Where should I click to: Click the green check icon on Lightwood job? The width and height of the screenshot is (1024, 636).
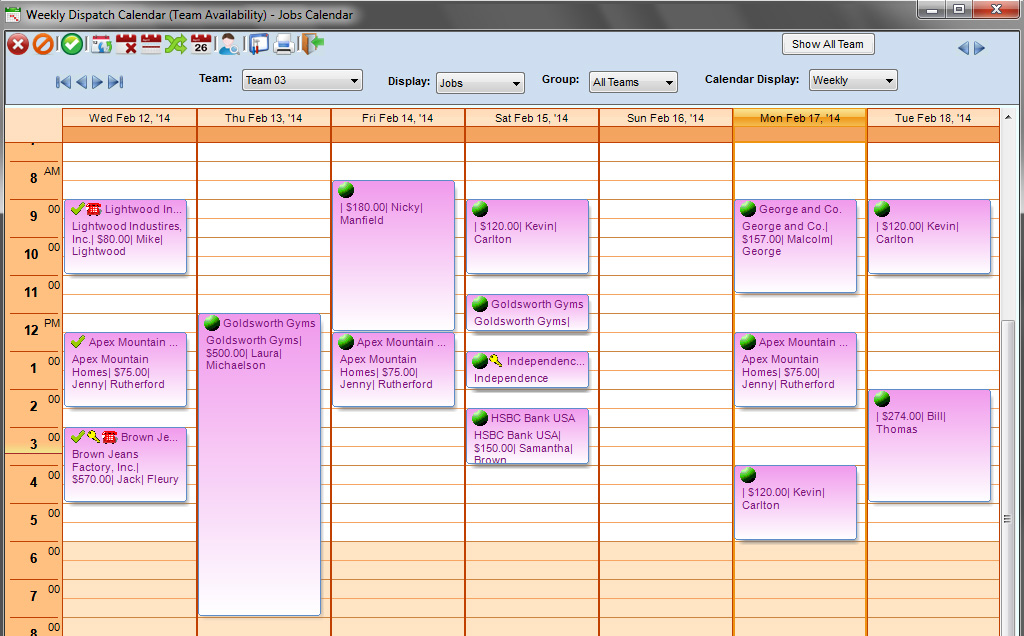pyautogui.click(x=78, y=209)
